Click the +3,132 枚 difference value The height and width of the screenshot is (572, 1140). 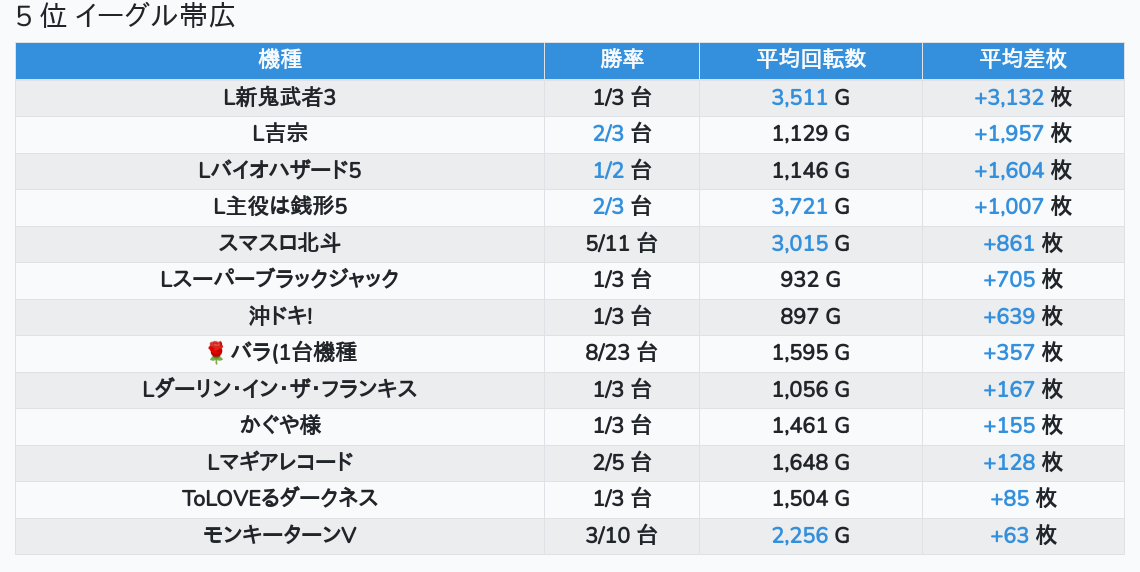(x=1022, y=98)
